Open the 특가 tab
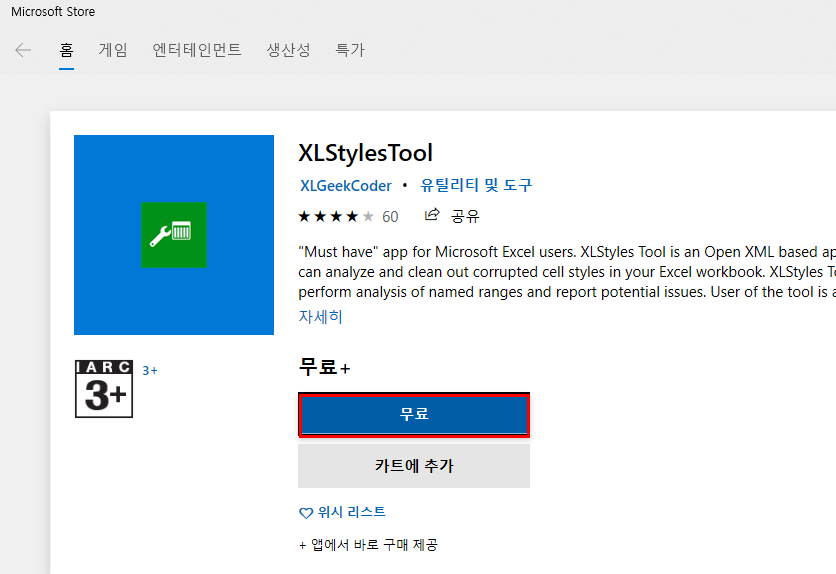This screenshot has width=836, height=574. click(350, 50)
